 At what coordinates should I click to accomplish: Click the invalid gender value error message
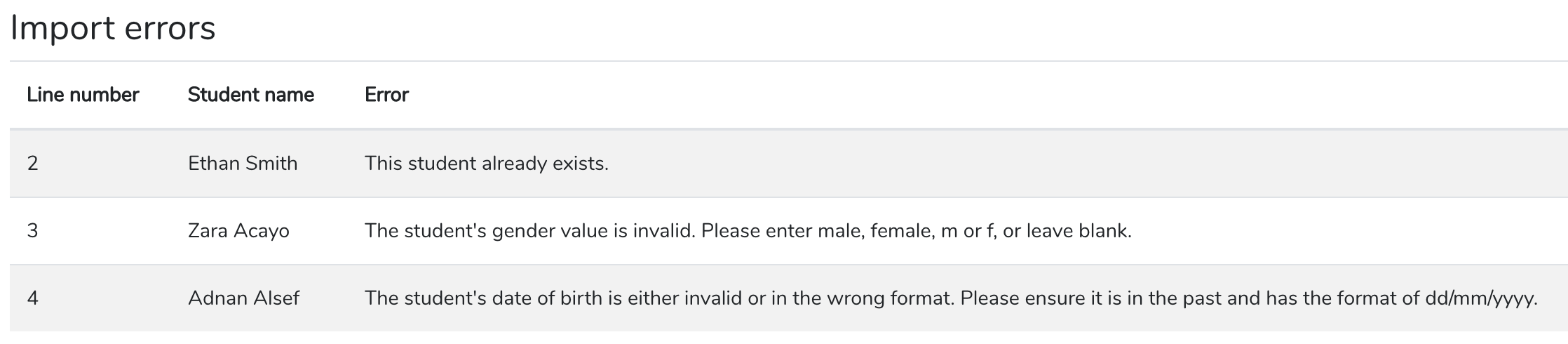point(748,231)
